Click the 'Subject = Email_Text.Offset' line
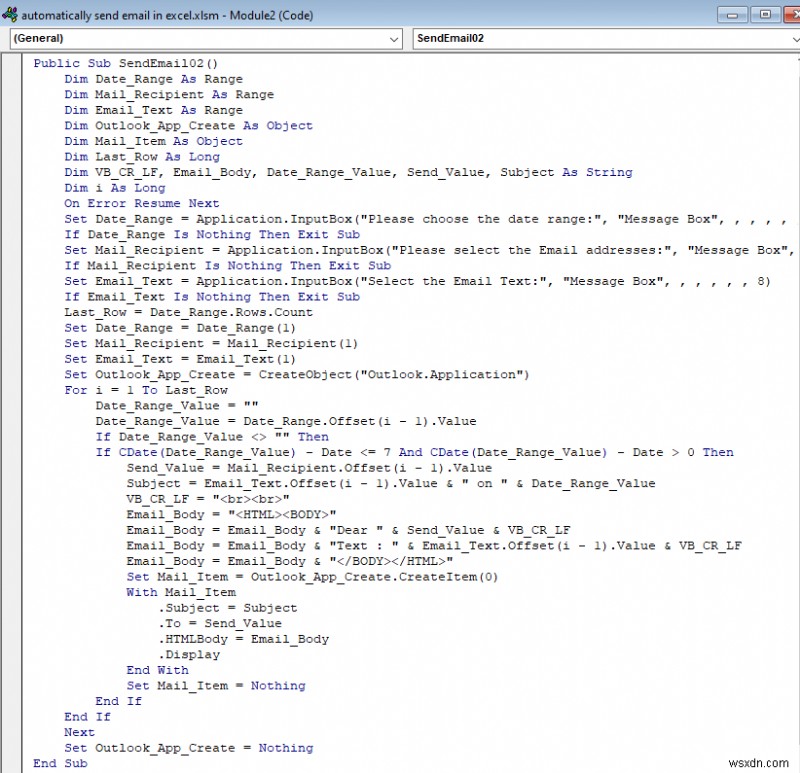 391,483
